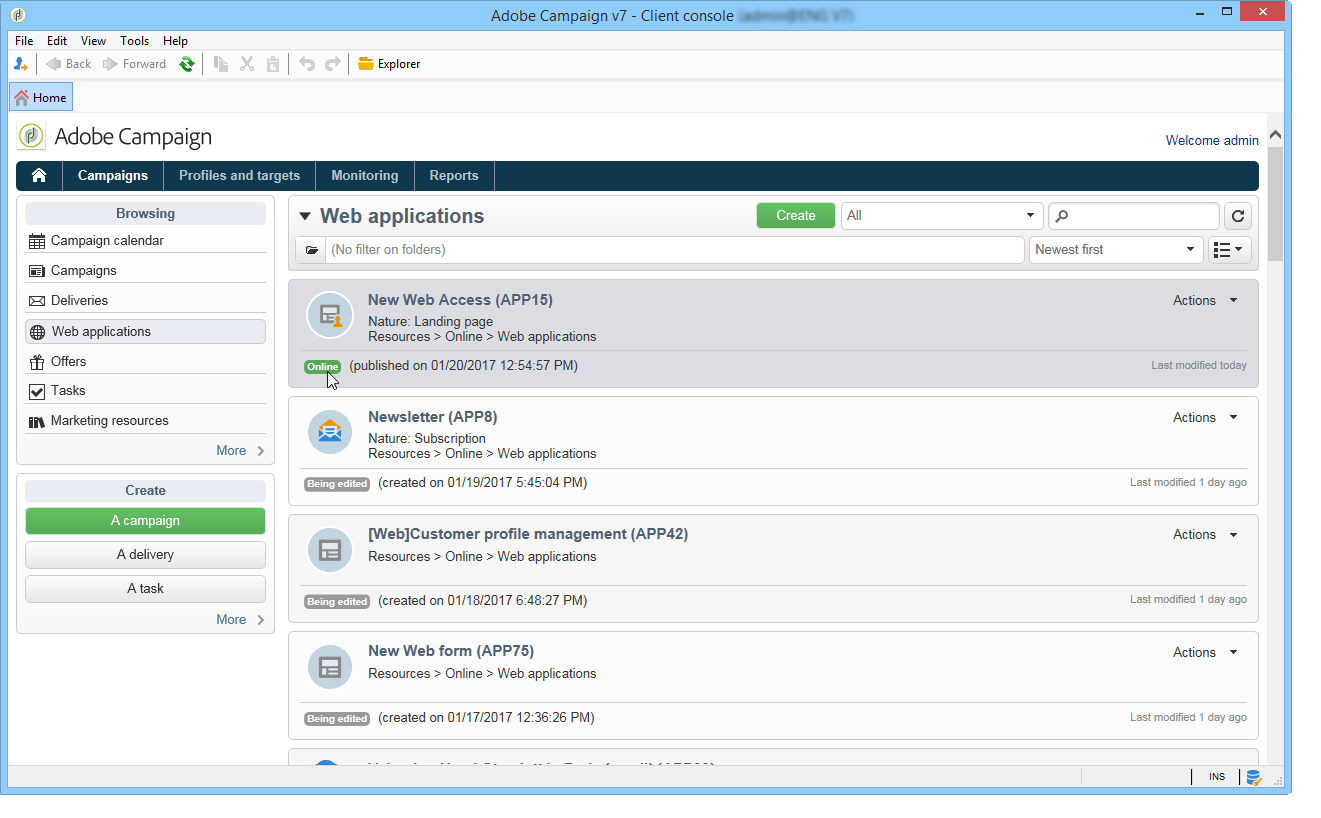Click into the search field with magnifier
This screenshot has width=1321, height=818.
click(1134, 216)
